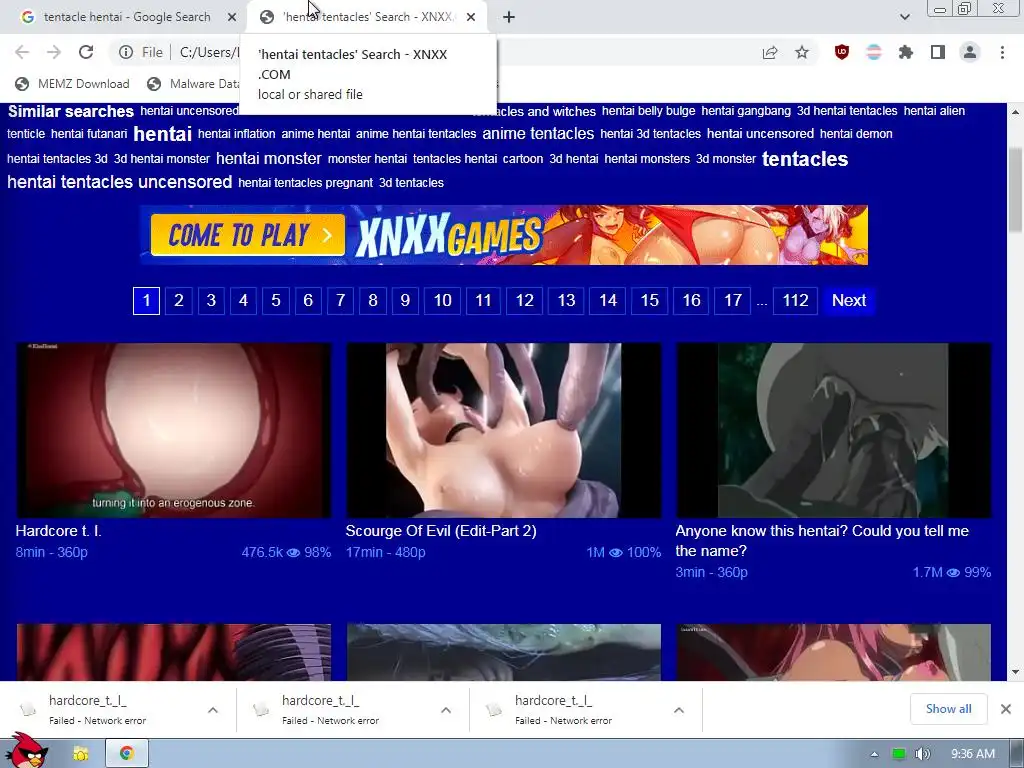Go to results page 2
This screenshot has width=1024, height=768.
point(178,300)
